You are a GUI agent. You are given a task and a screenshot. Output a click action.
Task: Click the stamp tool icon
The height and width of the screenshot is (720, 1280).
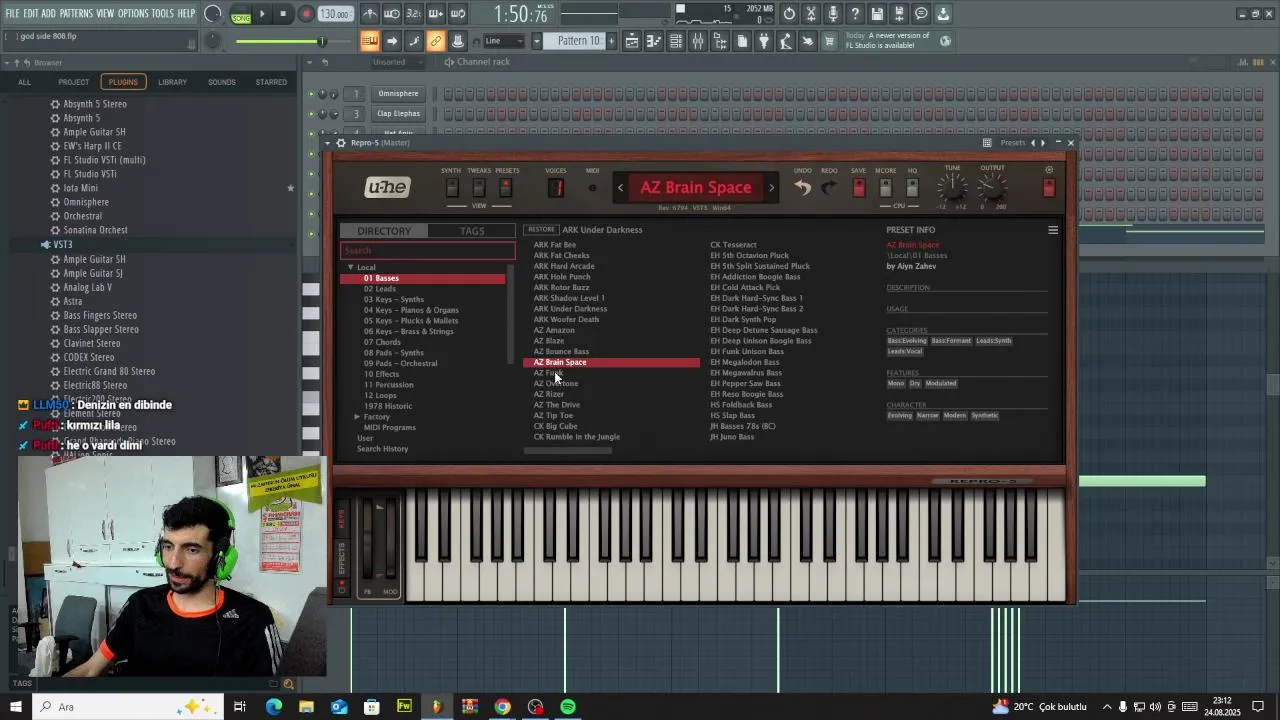click(457, 41)
